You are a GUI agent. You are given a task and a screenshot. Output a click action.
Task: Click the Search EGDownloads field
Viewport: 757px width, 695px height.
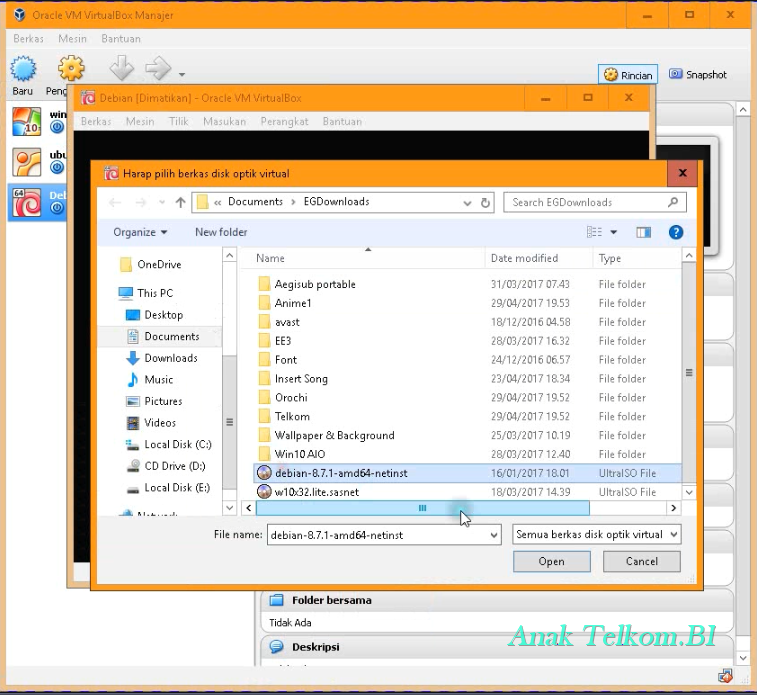coord(595,202)
